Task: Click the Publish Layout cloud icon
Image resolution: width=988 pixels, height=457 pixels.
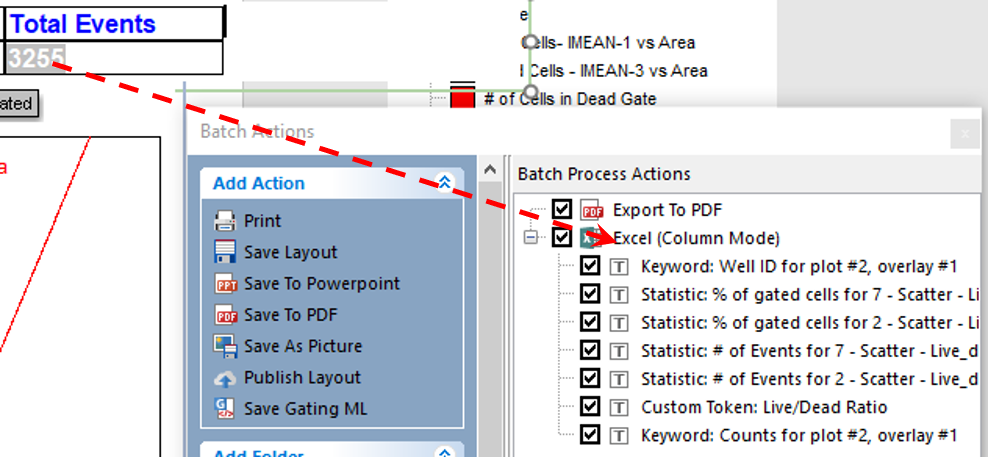Action: (x=225, y=378)
